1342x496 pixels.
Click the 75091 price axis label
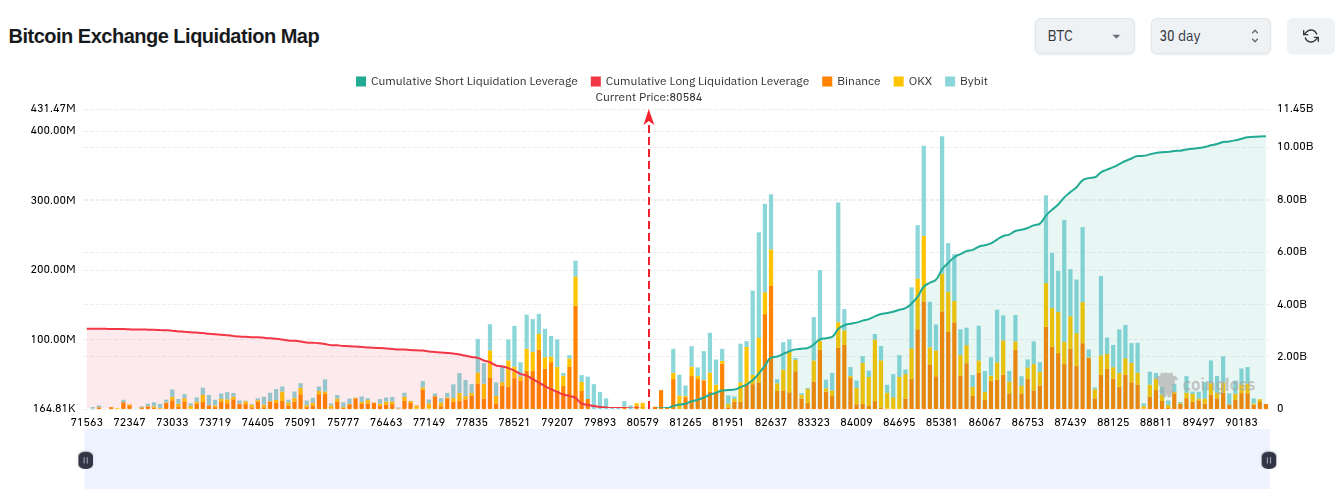coord(300,423)
